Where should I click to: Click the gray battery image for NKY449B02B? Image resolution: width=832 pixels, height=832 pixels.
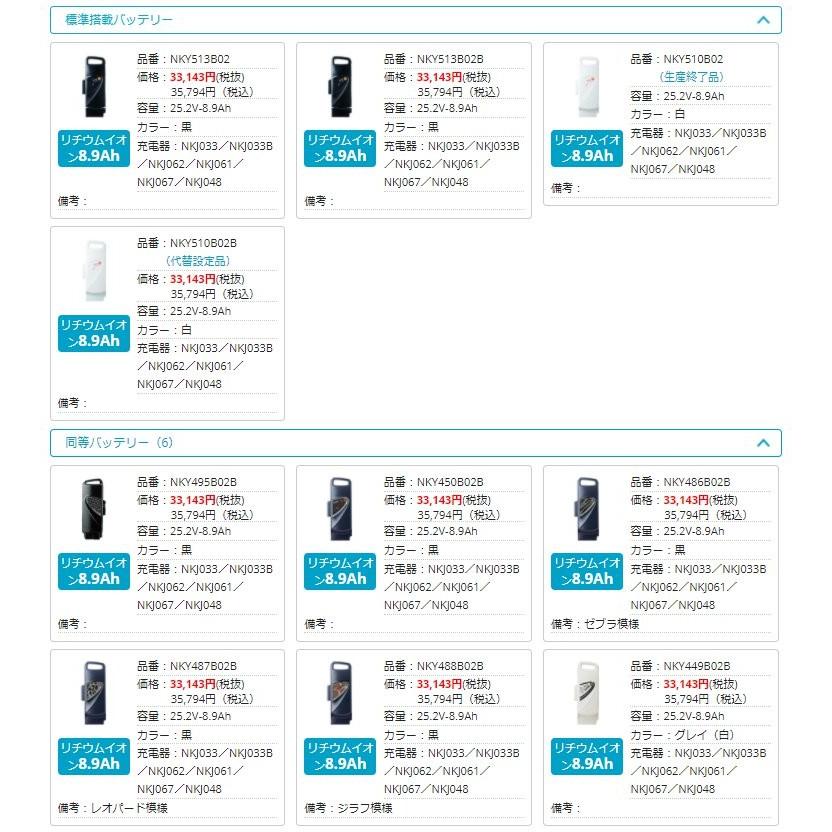pos(587,694)
